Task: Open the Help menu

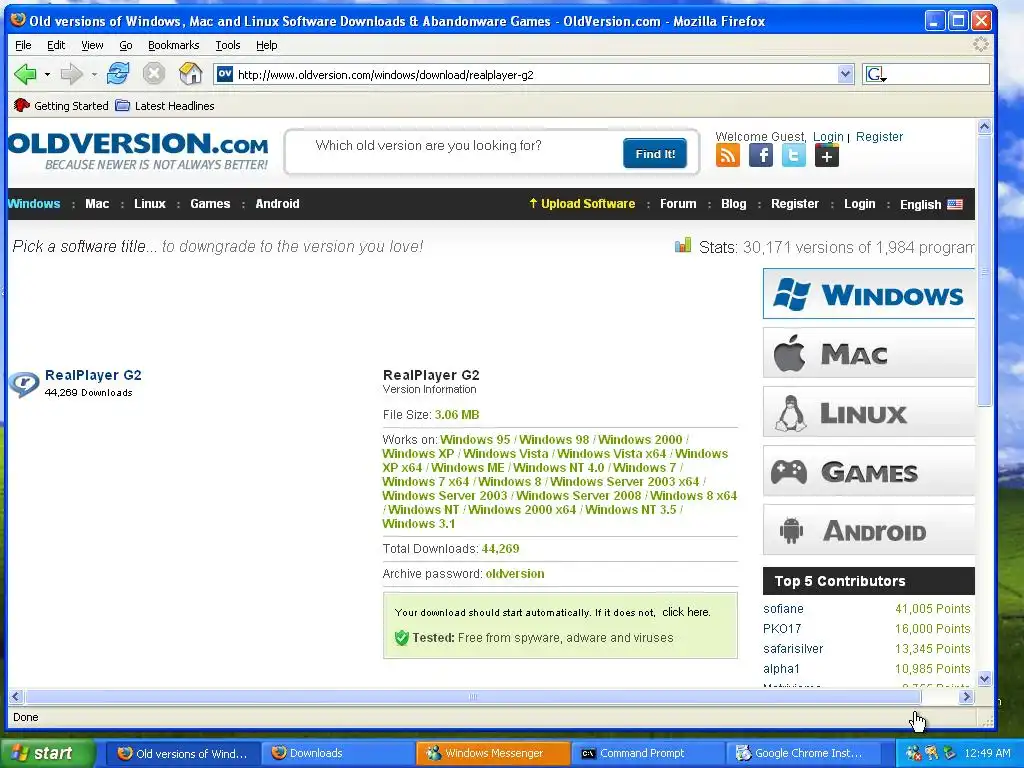Action: 266,45
